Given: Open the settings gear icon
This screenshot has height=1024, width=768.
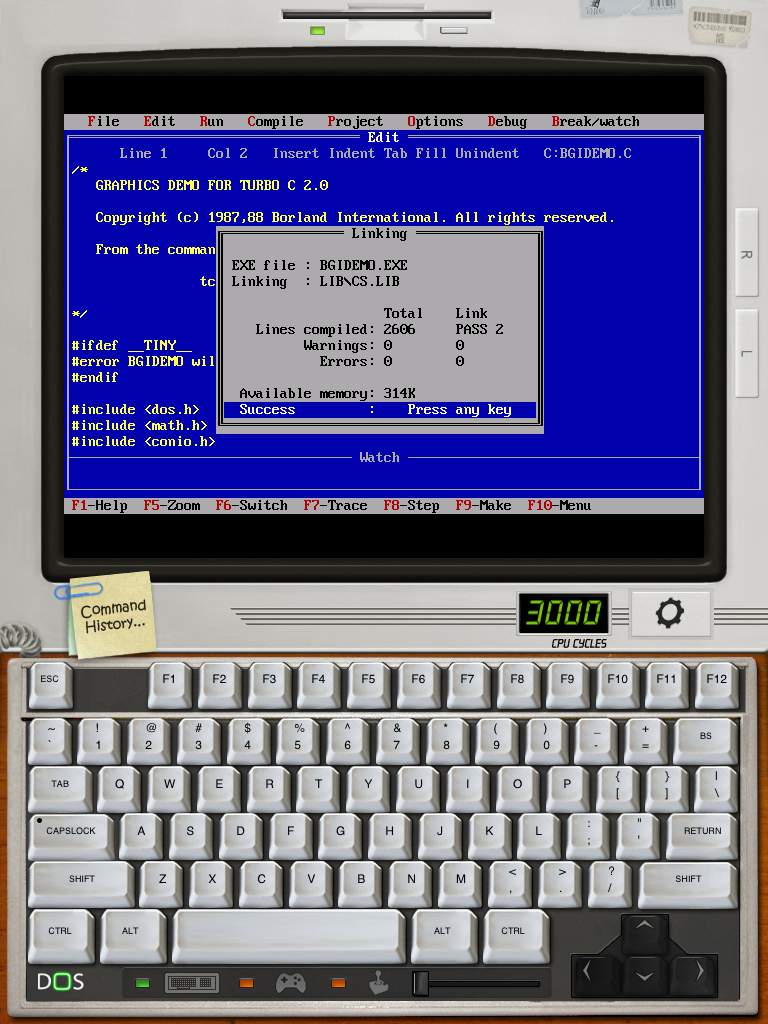Looking at the screenshot, I should 670,614.
